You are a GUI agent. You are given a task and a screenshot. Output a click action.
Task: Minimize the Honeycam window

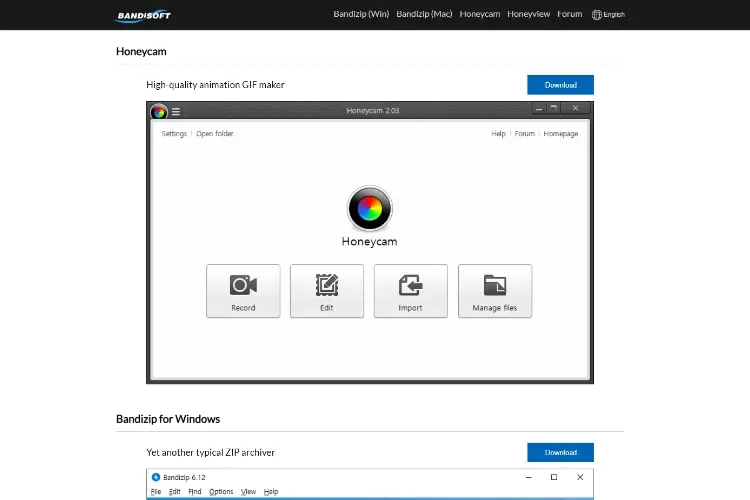[x=539, y=109]
